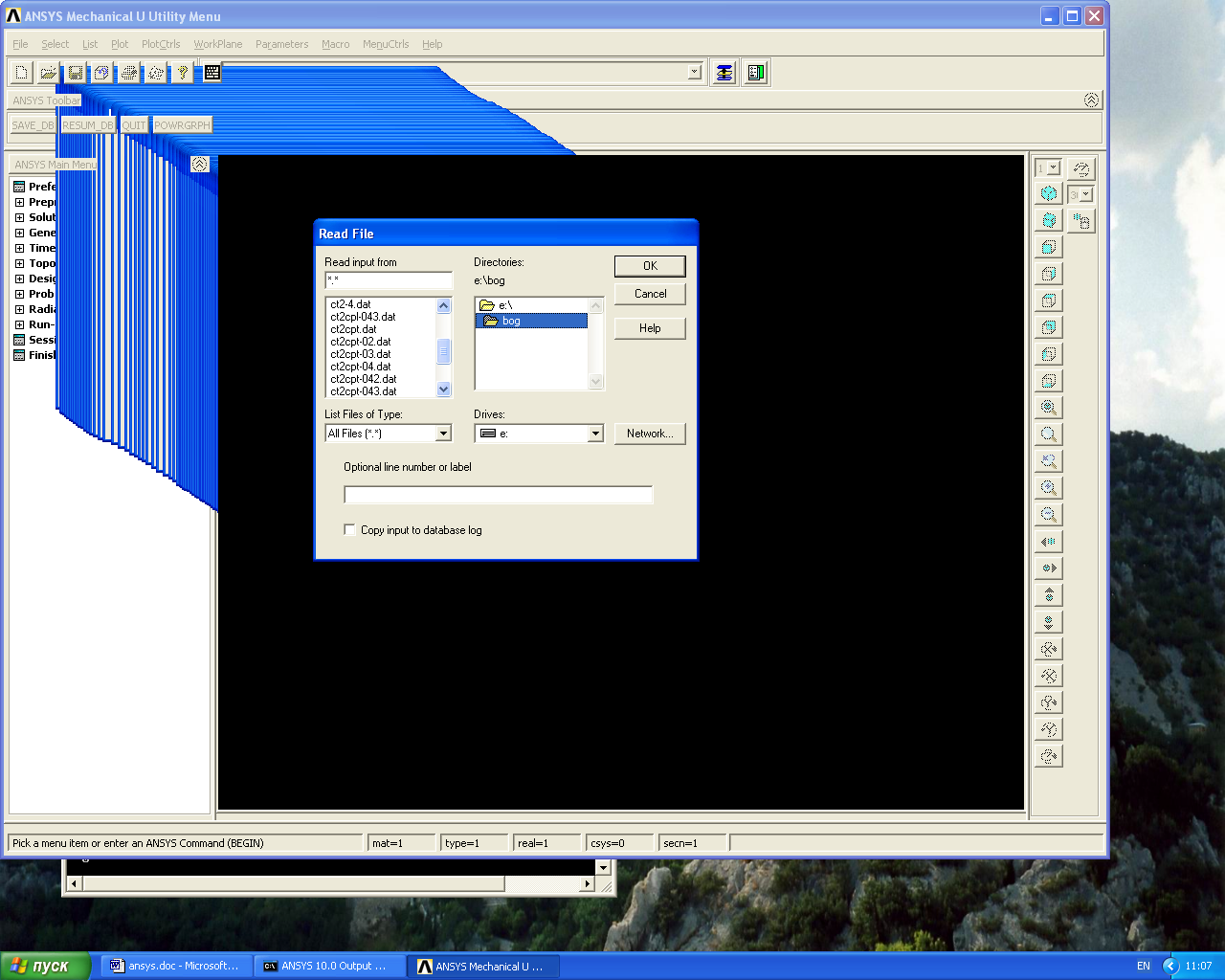Click the Zoom Out magnifier icon
Image resolution: width=1225 pixels, height=980 pixels.
pyautogui.click(x=1049, y=515)
